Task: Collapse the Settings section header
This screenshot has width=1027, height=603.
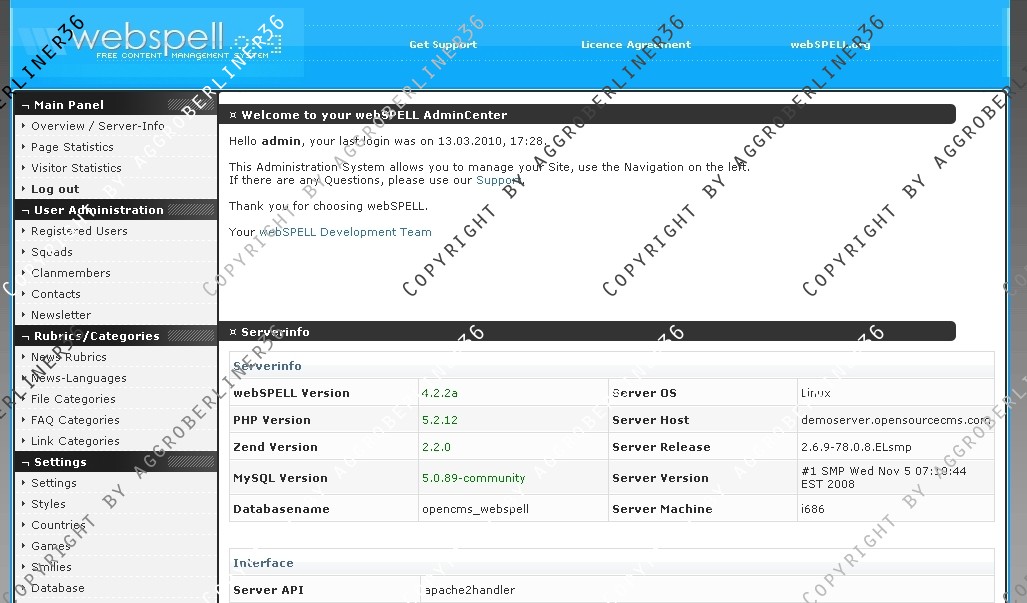Action: point(116,462)
